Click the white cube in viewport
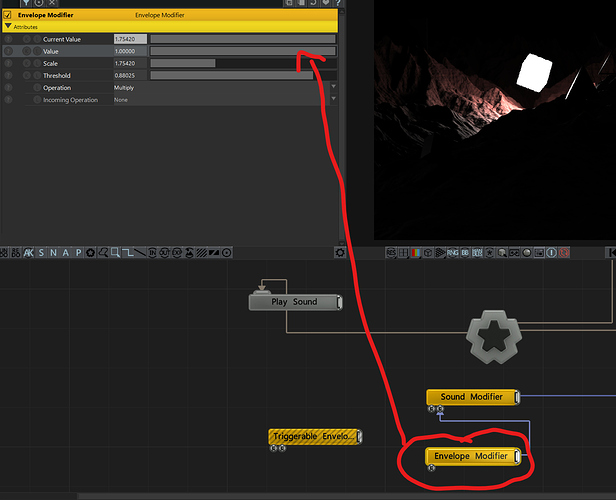Viewport: 616px width, 500px height. tap(534, 73)
